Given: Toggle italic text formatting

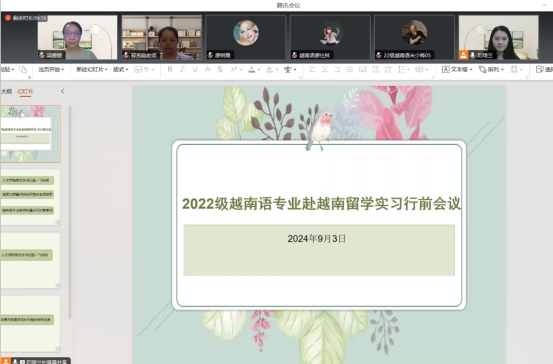Looking at the screenshot, I should tap(182, 69).
